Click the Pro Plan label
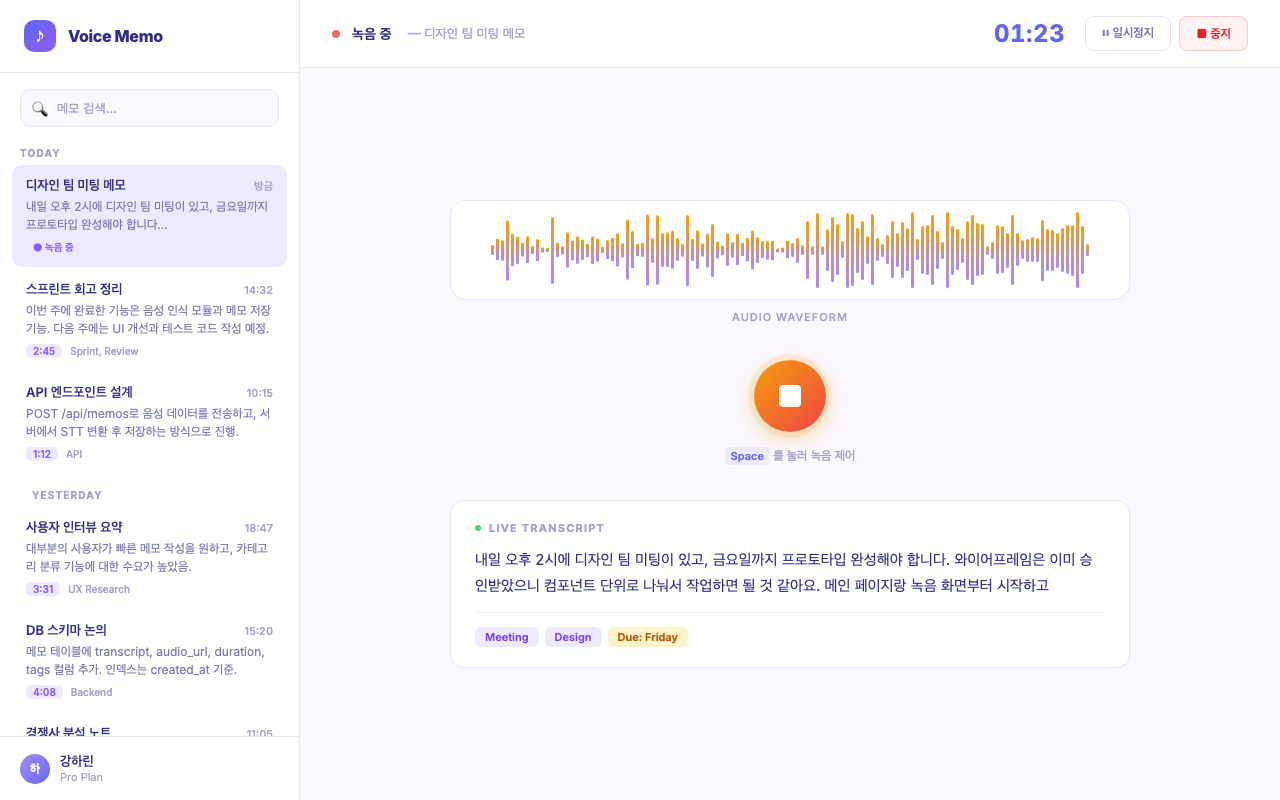Screen dimensions: 1280x800 coord(81,777)
